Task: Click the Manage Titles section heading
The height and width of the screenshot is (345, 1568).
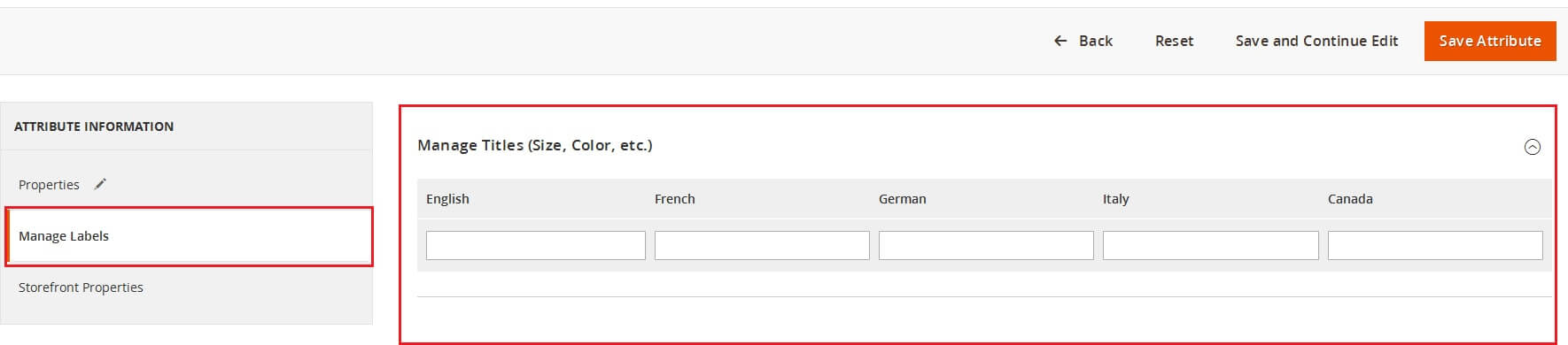Action: coord(535,145)
